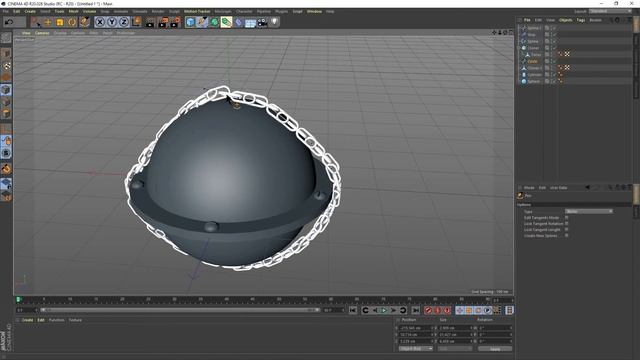Open Object Manager Tags menu

[581, 20]
